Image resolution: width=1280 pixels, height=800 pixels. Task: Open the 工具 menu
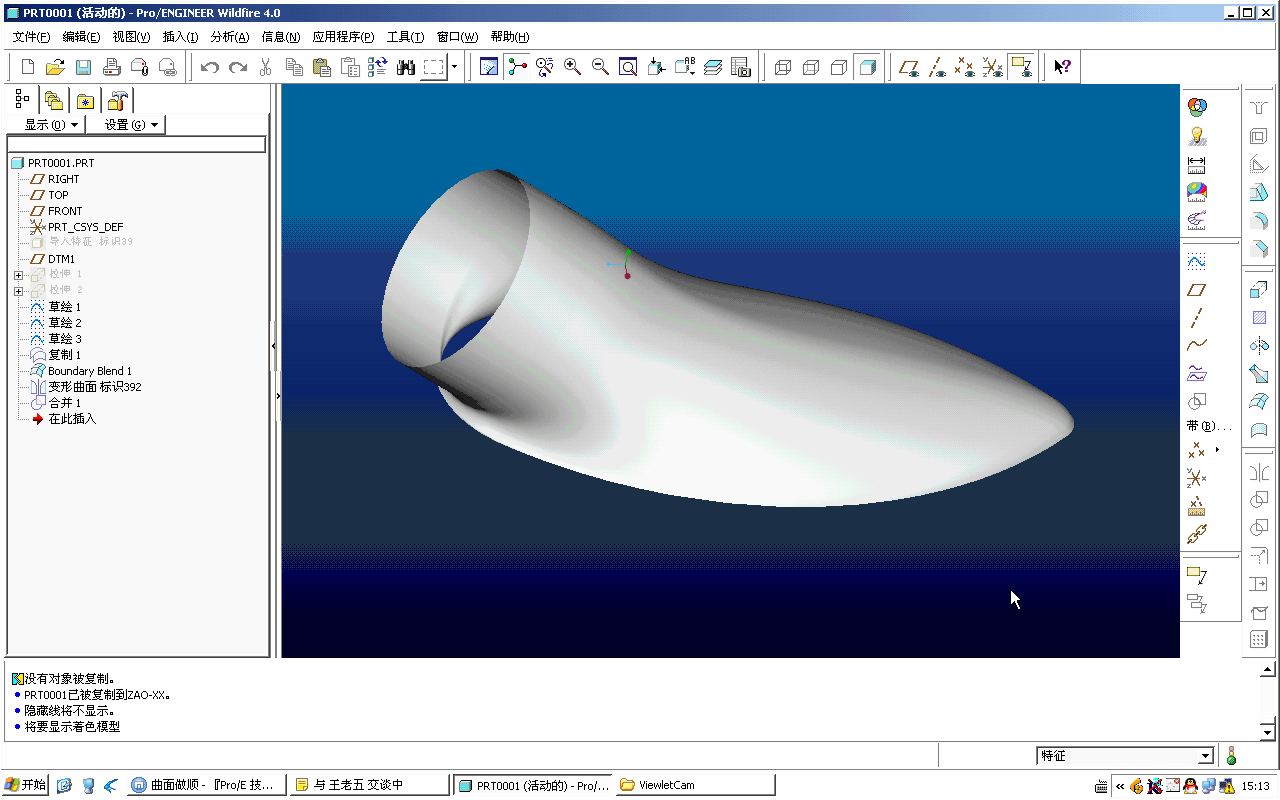click(405, 37)
